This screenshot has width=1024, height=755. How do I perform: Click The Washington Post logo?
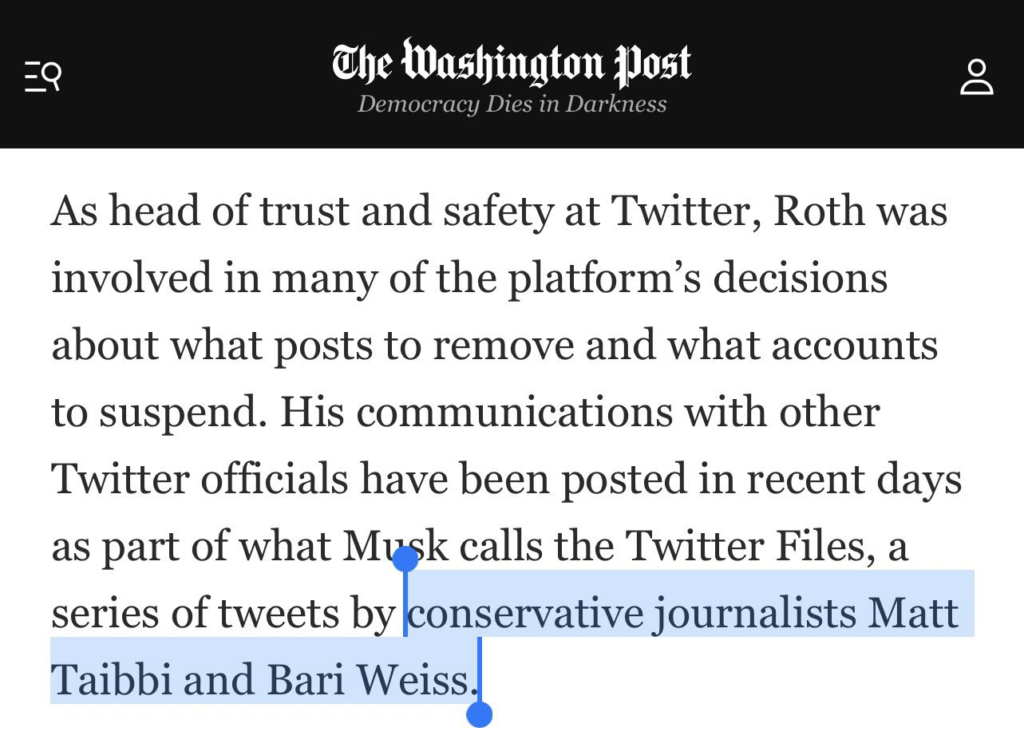point(511,62)
